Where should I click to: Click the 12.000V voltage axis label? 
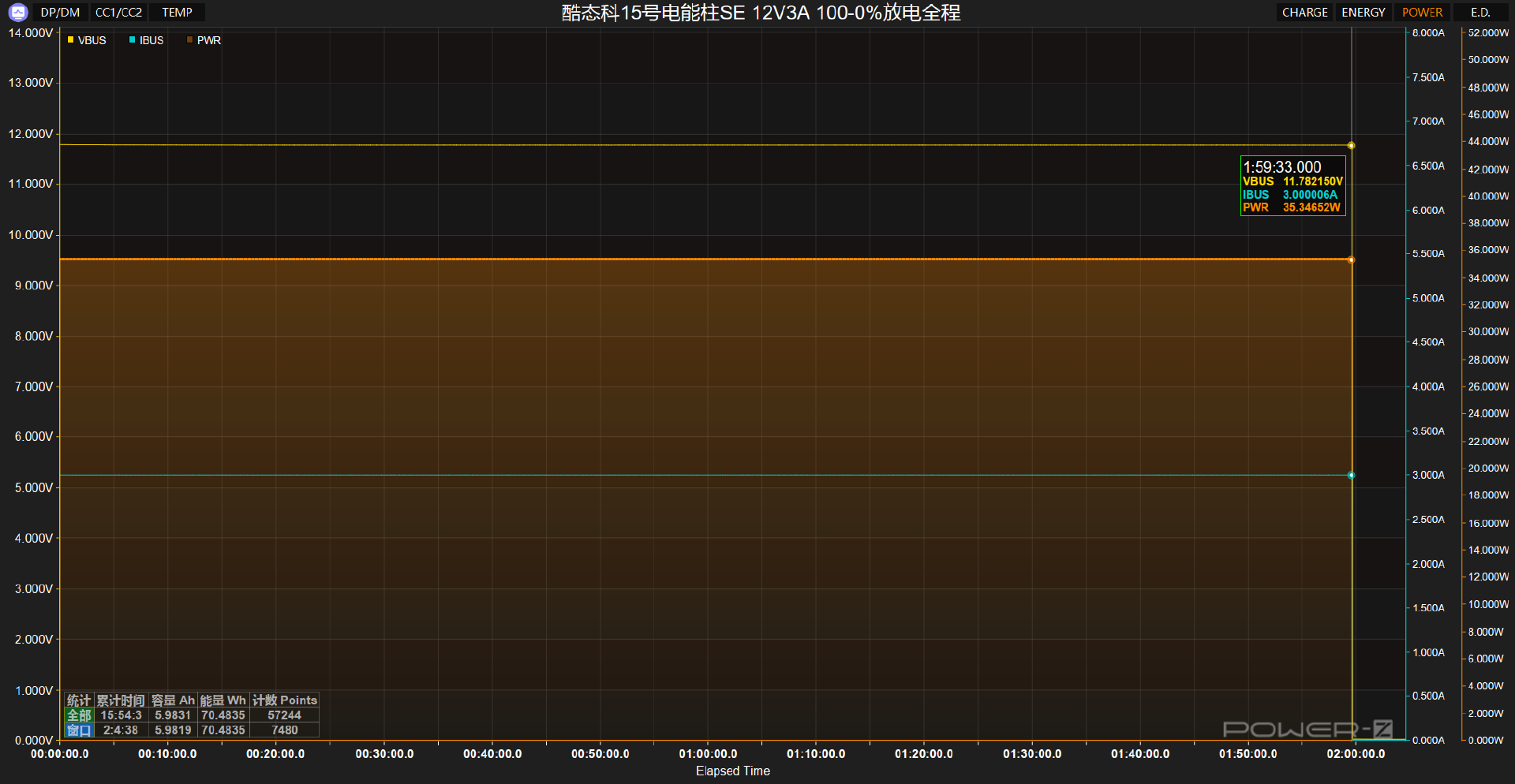click(x=31, y=134)
